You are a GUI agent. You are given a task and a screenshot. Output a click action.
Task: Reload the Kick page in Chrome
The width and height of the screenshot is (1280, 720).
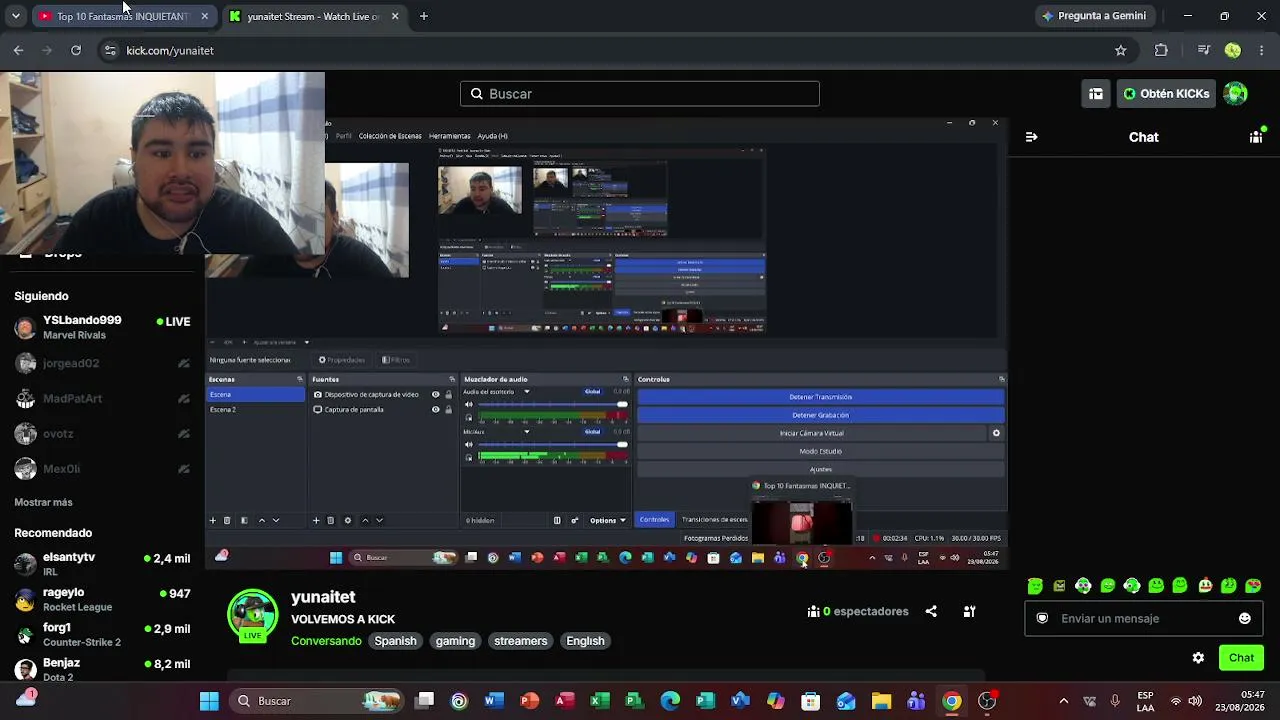pyautogui.click(x=76, y=50)
